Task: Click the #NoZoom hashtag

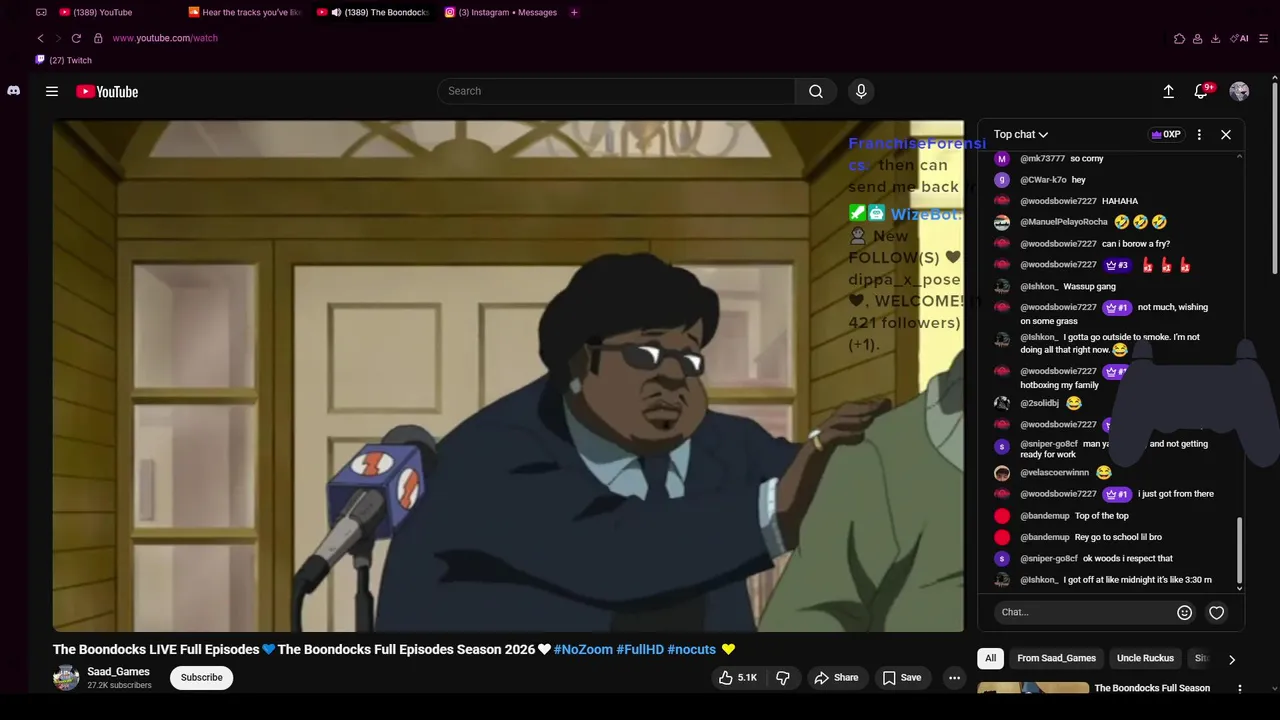Action: pyautogui.click(x=583, y=649)
